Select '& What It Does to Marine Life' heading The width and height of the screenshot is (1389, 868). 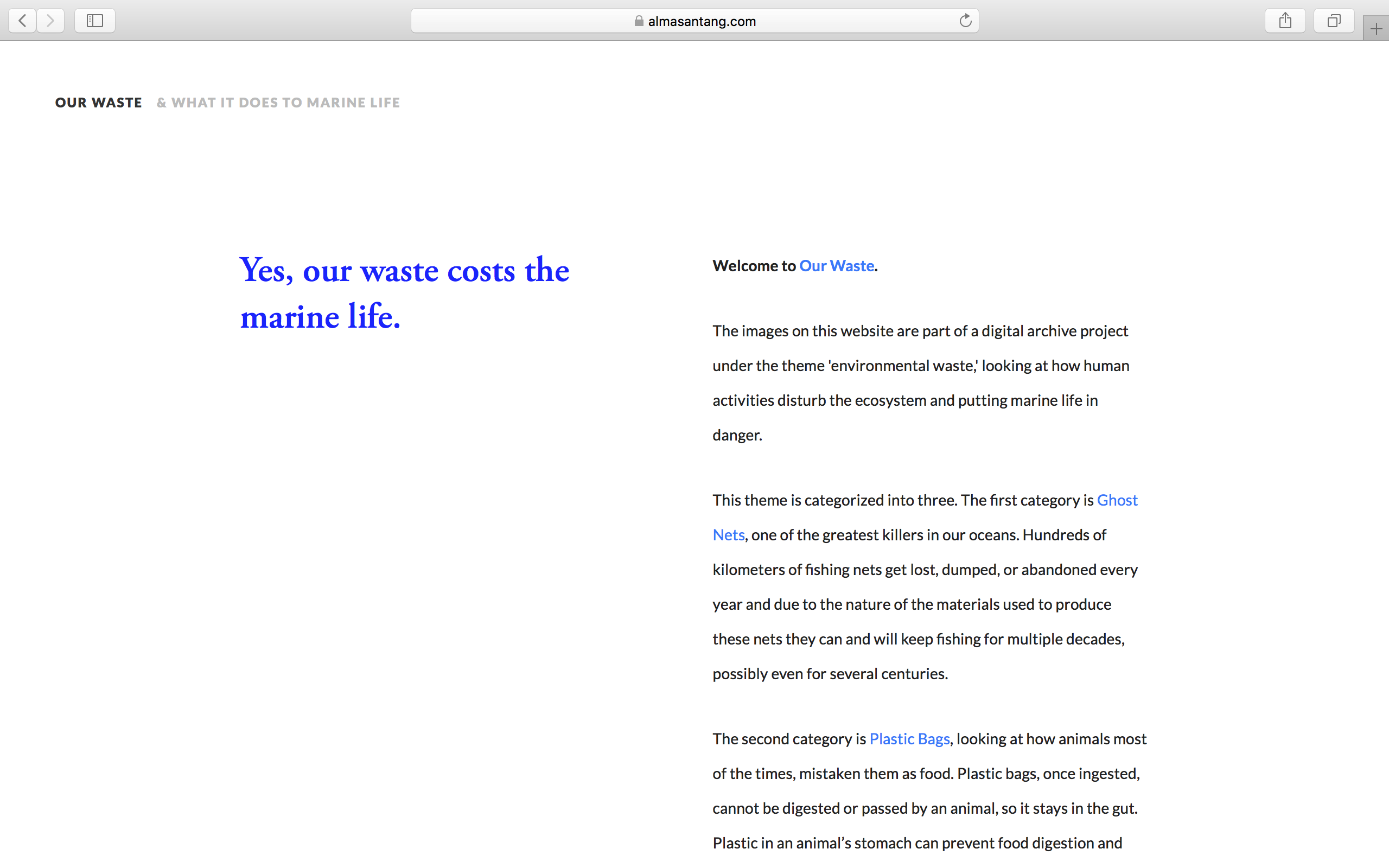pos(278,103)
